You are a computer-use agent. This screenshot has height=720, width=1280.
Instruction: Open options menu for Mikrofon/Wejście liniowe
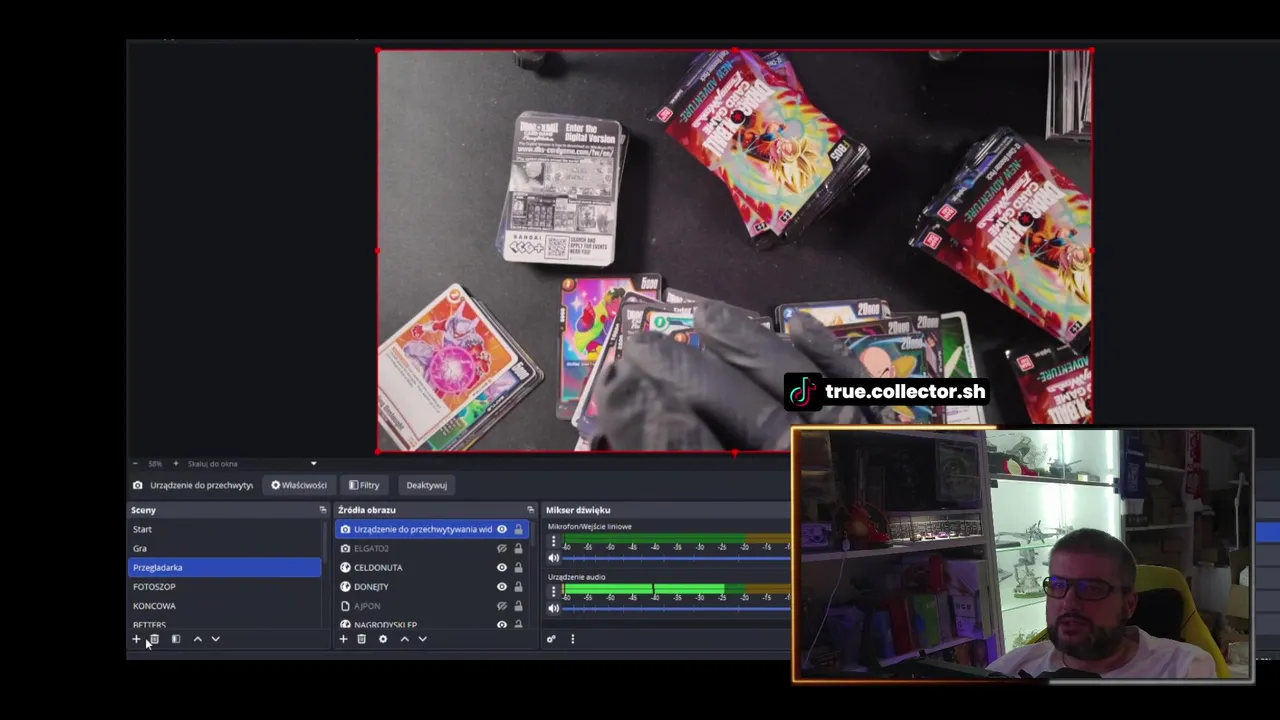pyautogui.click(x=553, y=541)
